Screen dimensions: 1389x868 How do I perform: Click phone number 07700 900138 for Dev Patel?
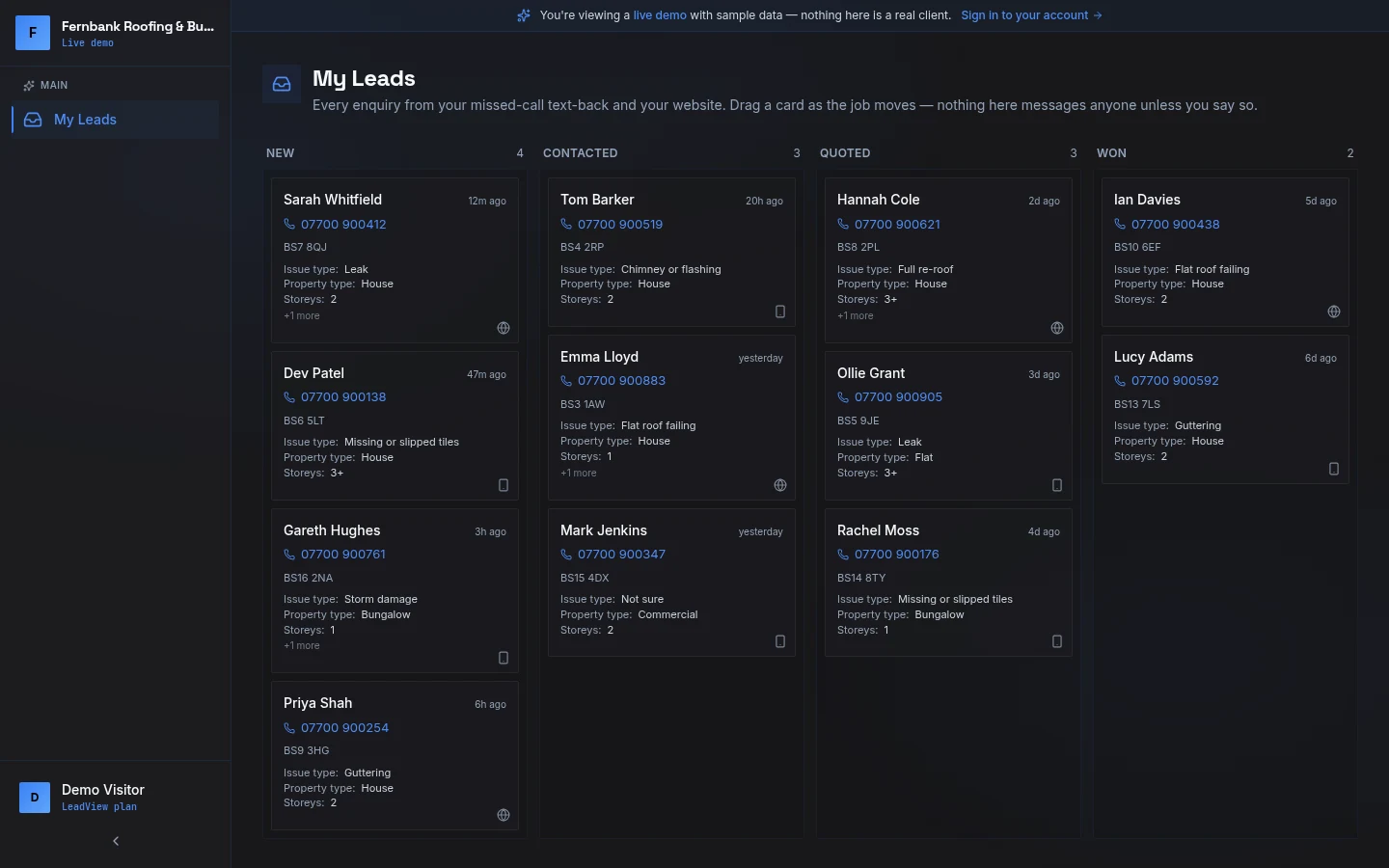coord(335,397)
